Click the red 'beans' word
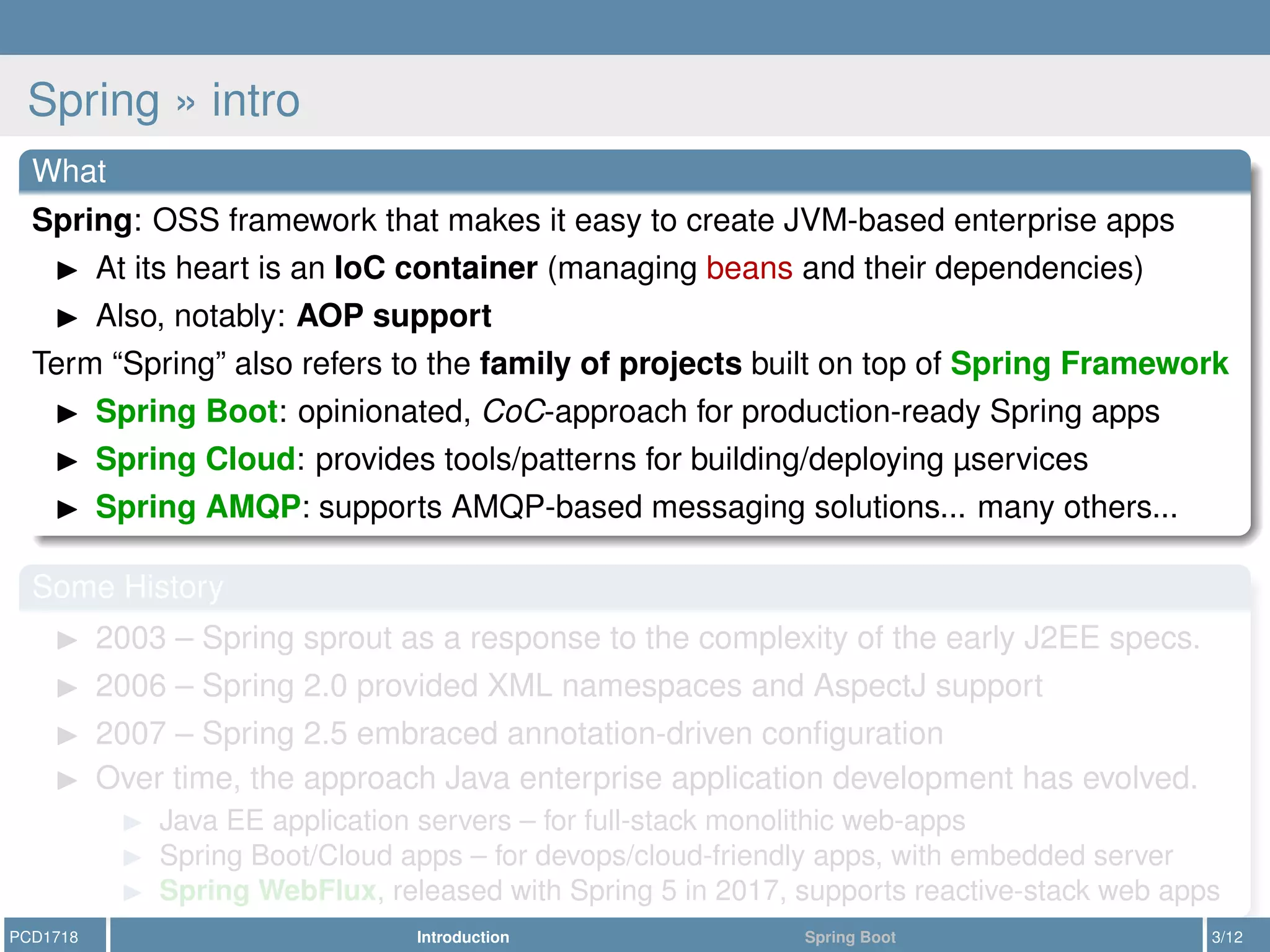The width and height of the screenshot is (1270, 952). click(x=749, y=268)
